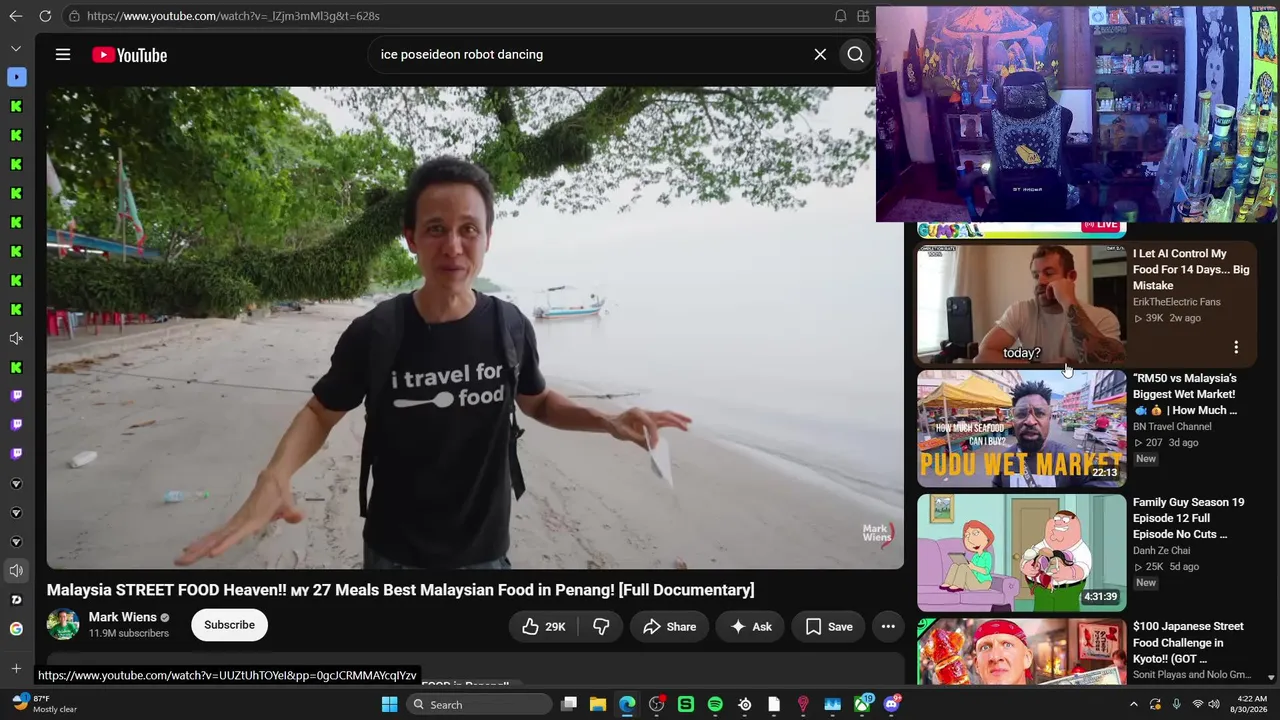Open Mark Wiens channel avatar

tap(63, 625)
